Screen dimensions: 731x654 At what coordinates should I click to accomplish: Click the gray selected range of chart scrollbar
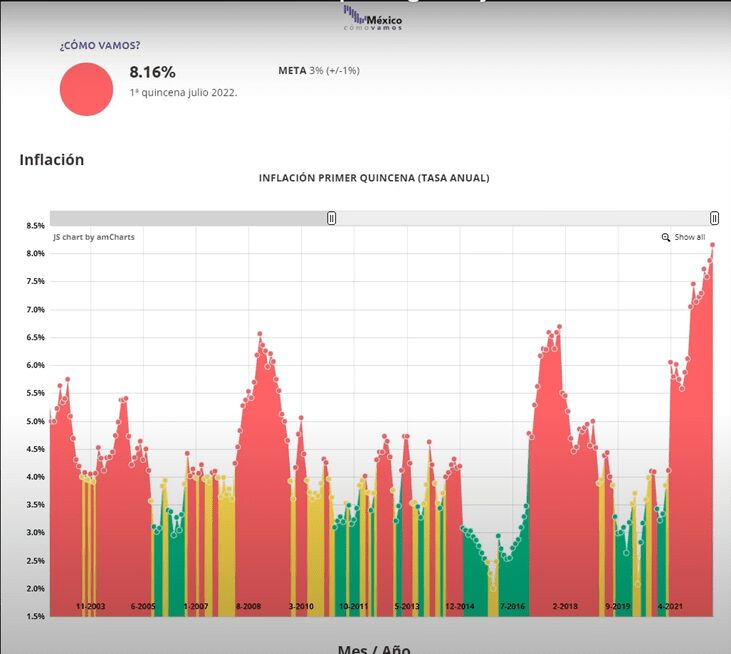[x=190, y=218]
